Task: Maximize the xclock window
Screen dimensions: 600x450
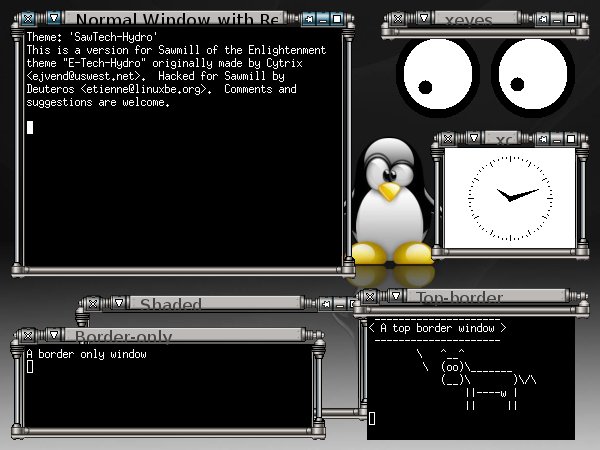Action: pyautogui.click(x=571, y=139)
